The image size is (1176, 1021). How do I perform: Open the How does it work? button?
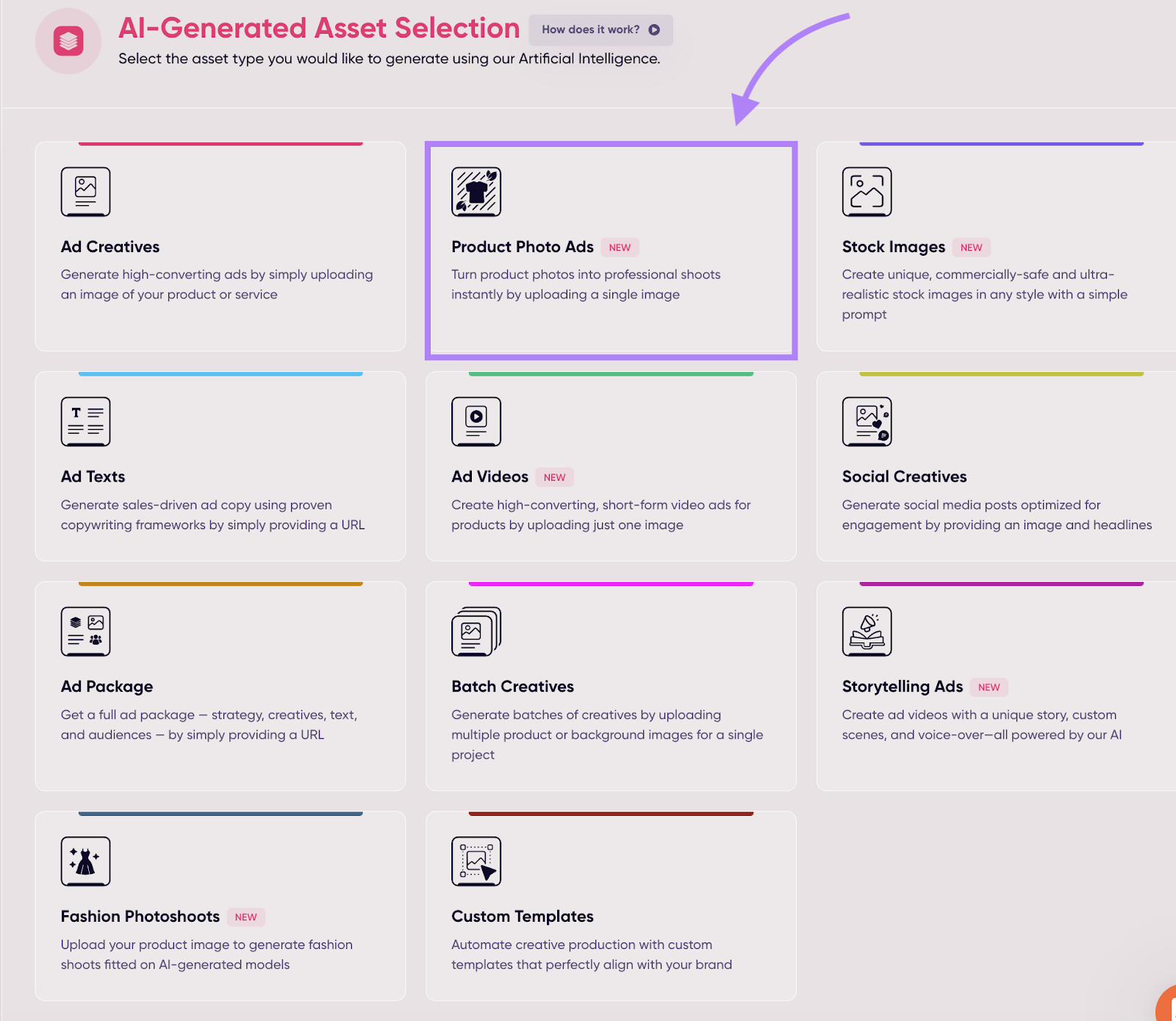click(600, 29)
